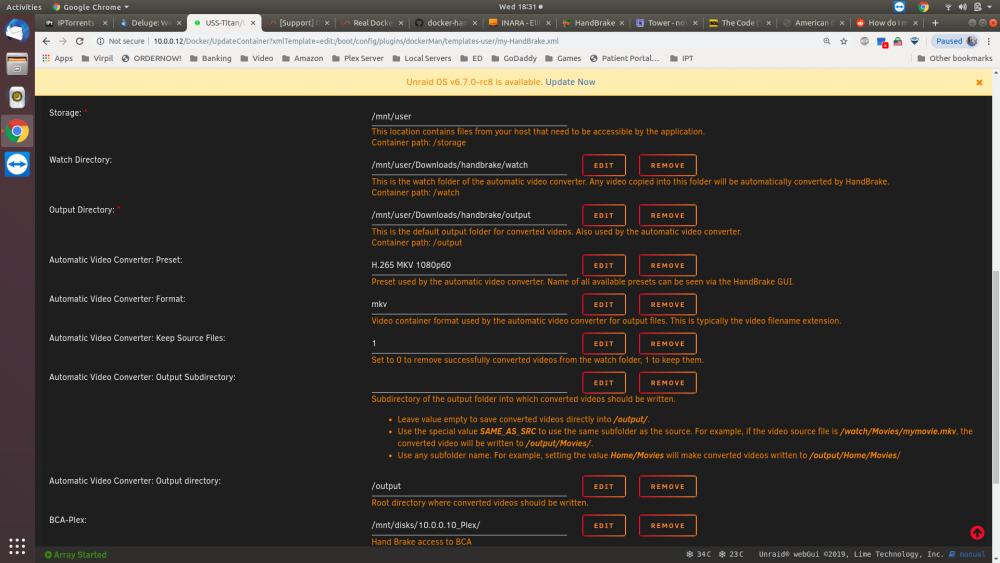Open the Games bookmark folder
The image size is (1000, 563).
(562, 58)
